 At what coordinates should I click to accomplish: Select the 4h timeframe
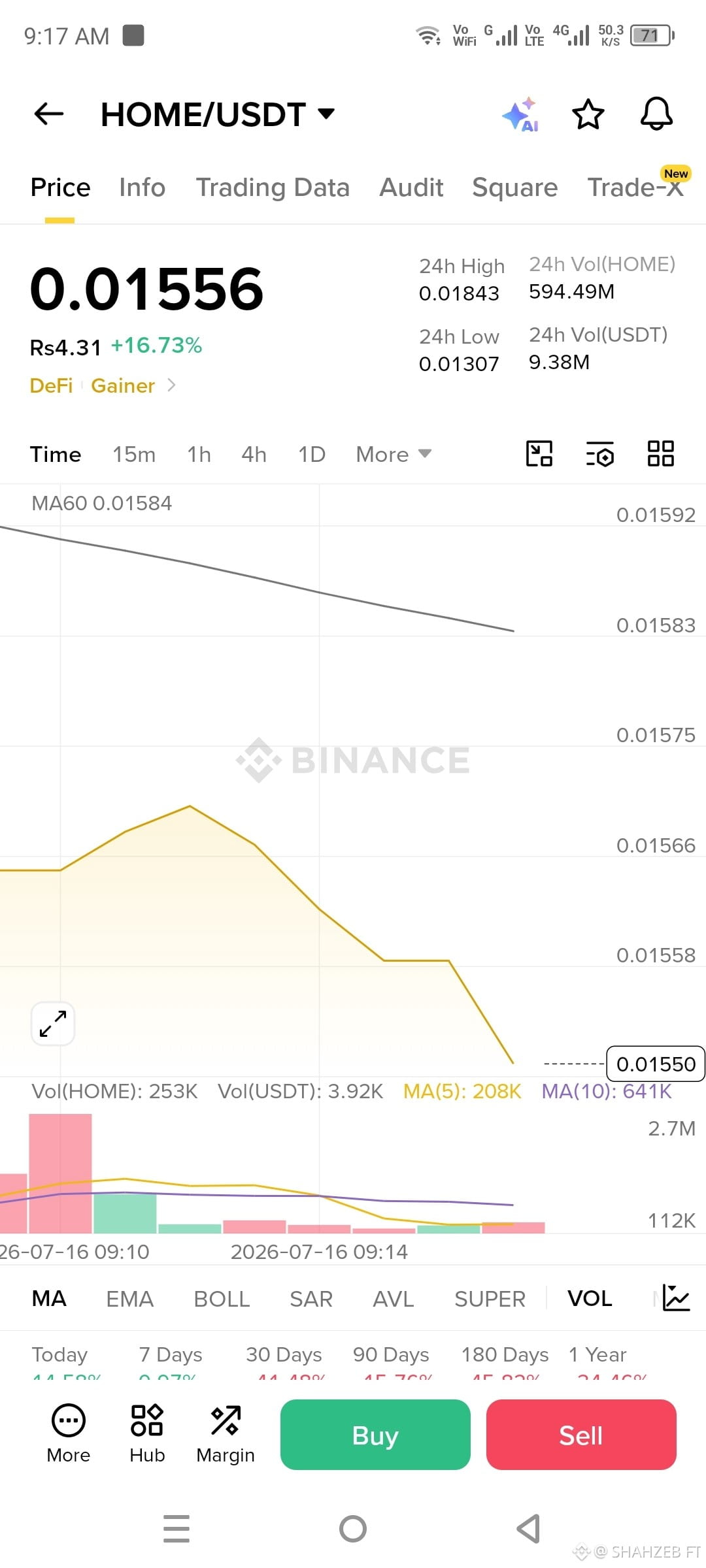[254, 454]
